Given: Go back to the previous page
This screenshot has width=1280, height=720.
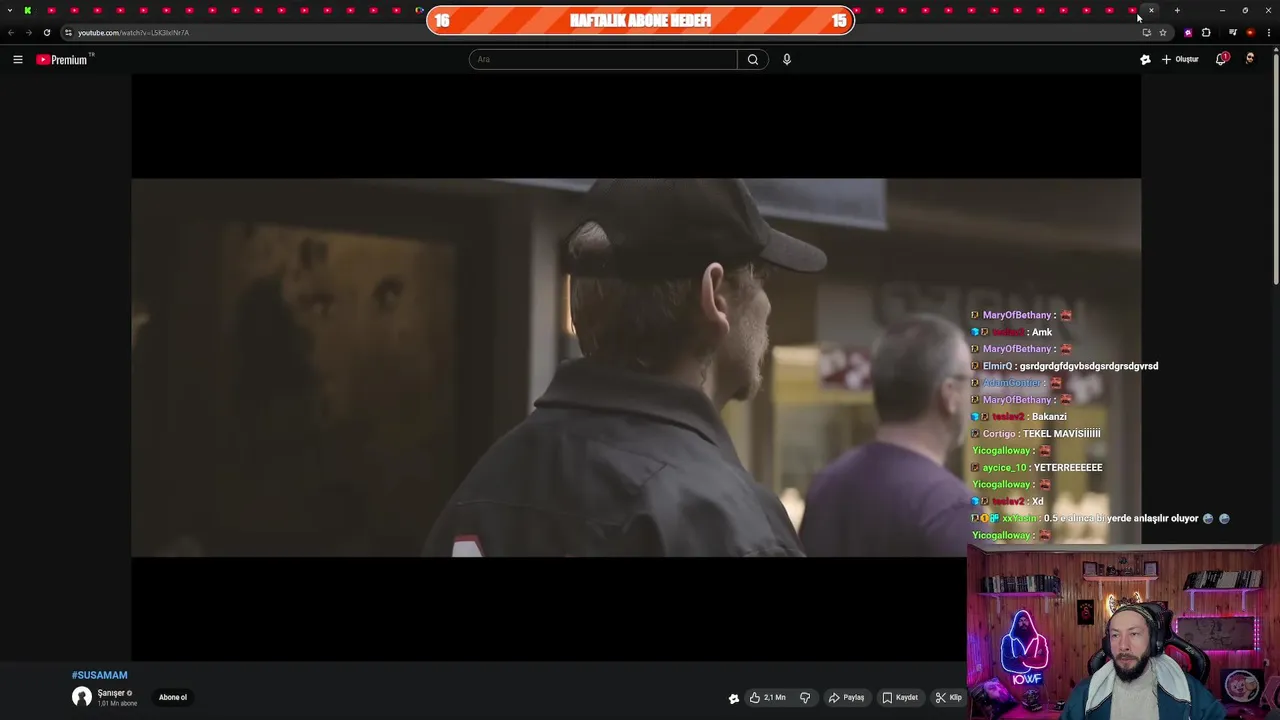Looking at the screenshot, I should click(11, 32).
